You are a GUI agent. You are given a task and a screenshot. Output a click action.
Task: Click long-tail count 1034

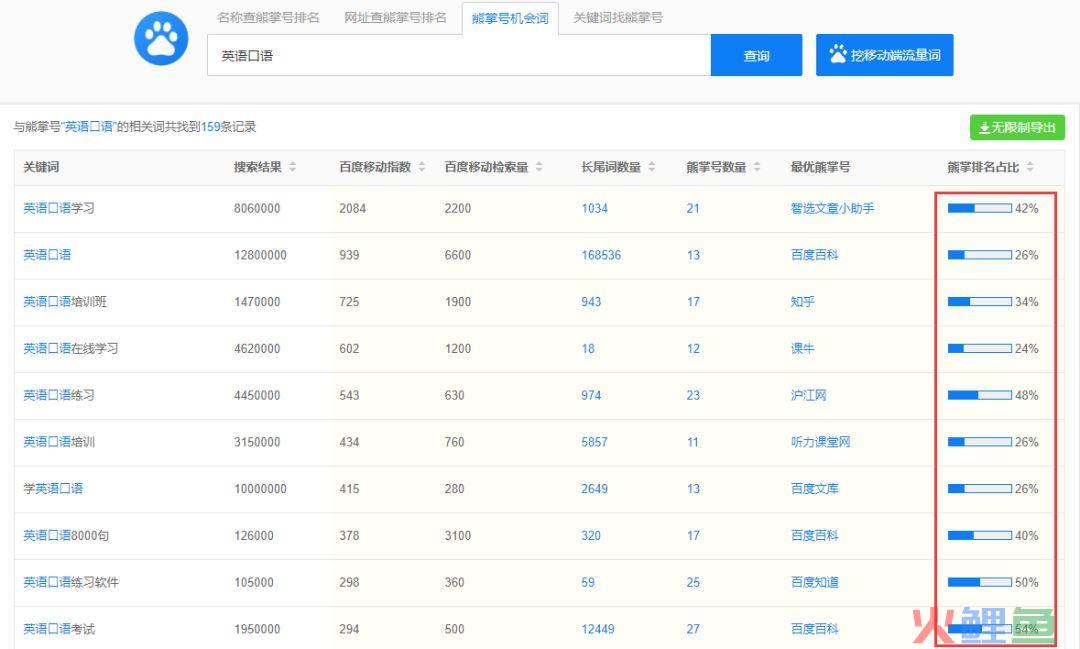coord(594,208)
